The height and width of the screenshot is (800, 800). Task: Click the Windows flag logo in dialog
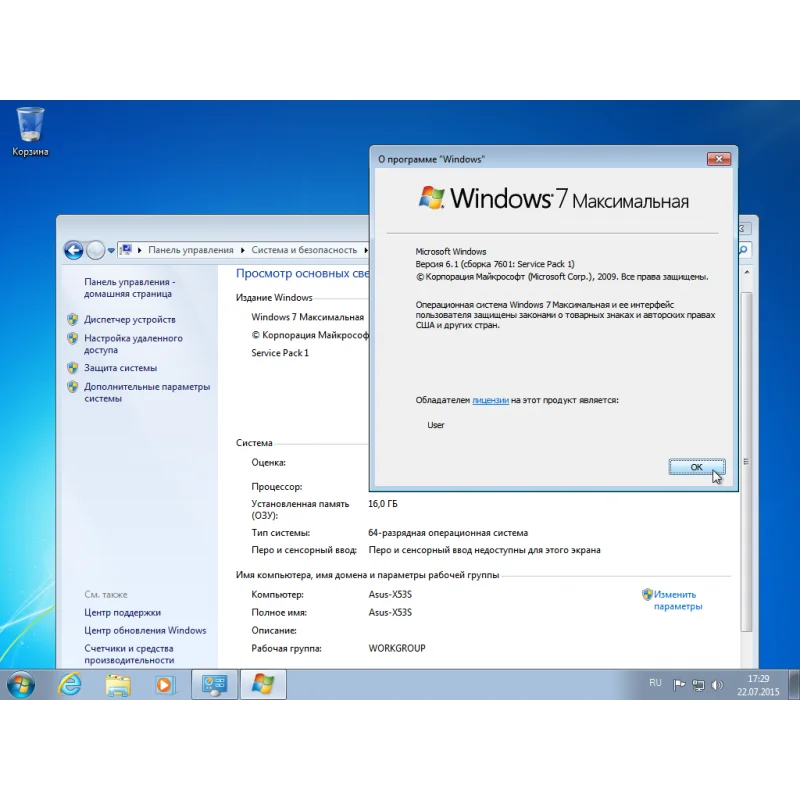(x=432, y=197)
